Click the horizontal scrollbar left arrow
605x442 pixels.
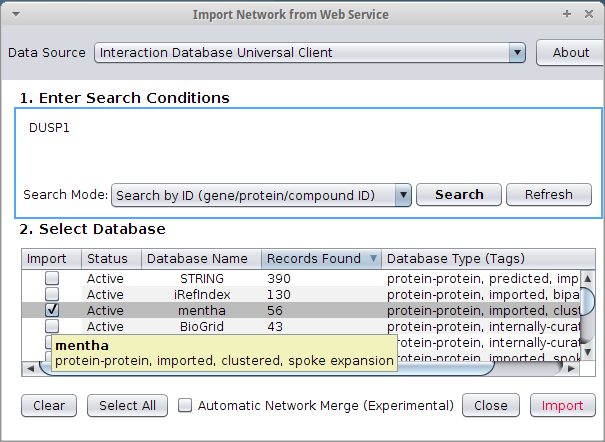coord(30,369)
